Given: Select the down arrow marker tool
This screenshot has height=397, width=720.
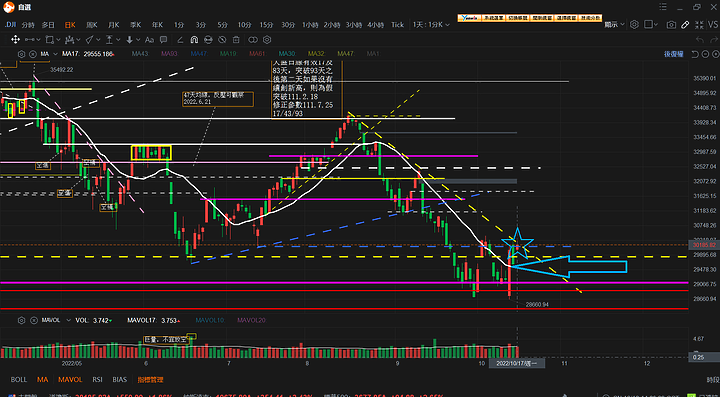Looking at the screenshot, I should [129, 39].
